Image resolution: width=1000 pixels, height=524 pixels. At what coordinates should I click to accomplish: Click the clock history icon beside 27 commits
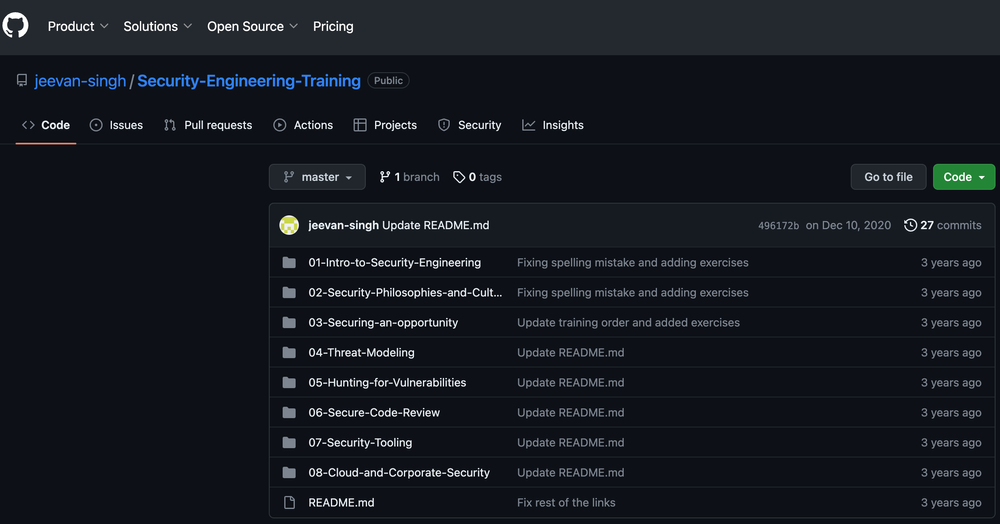[910, 225]
